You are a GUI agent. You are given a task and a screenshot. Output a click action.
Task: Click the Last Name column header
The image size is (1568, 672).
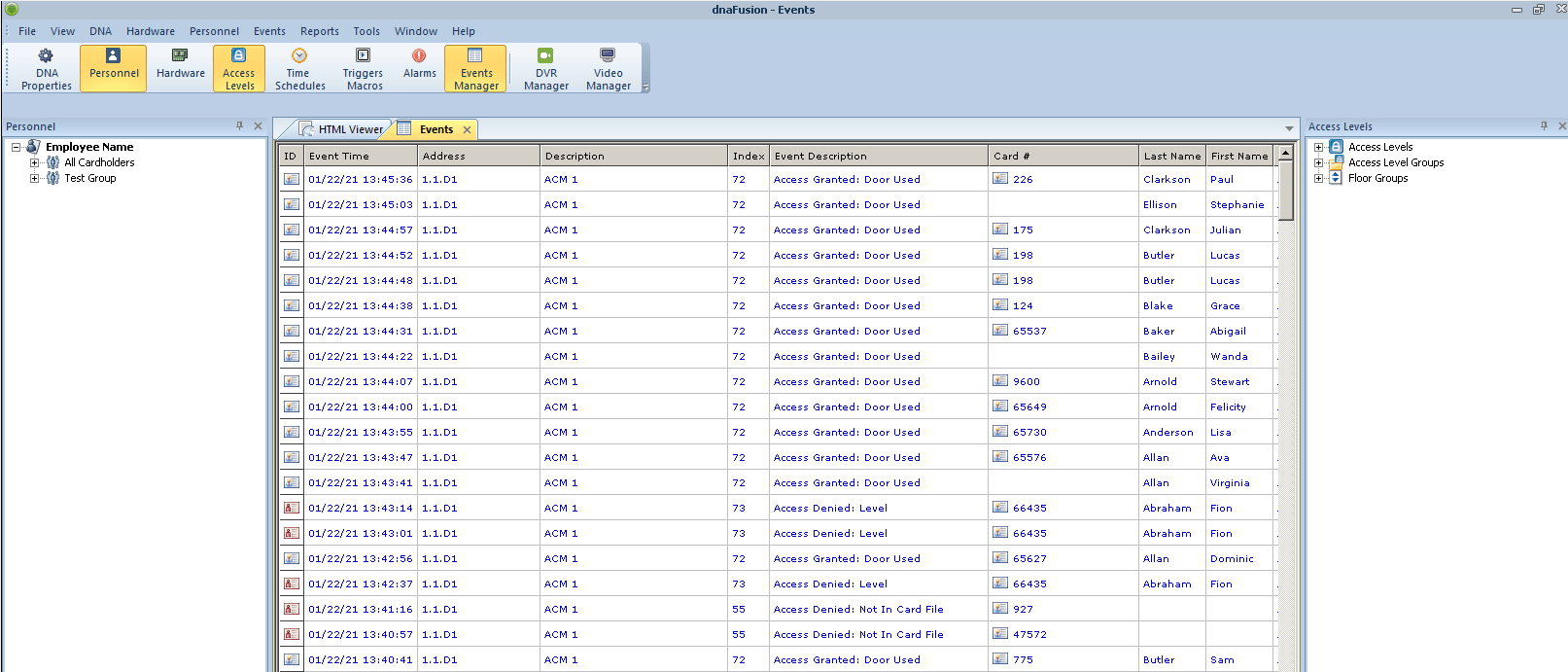point(1171,156)
